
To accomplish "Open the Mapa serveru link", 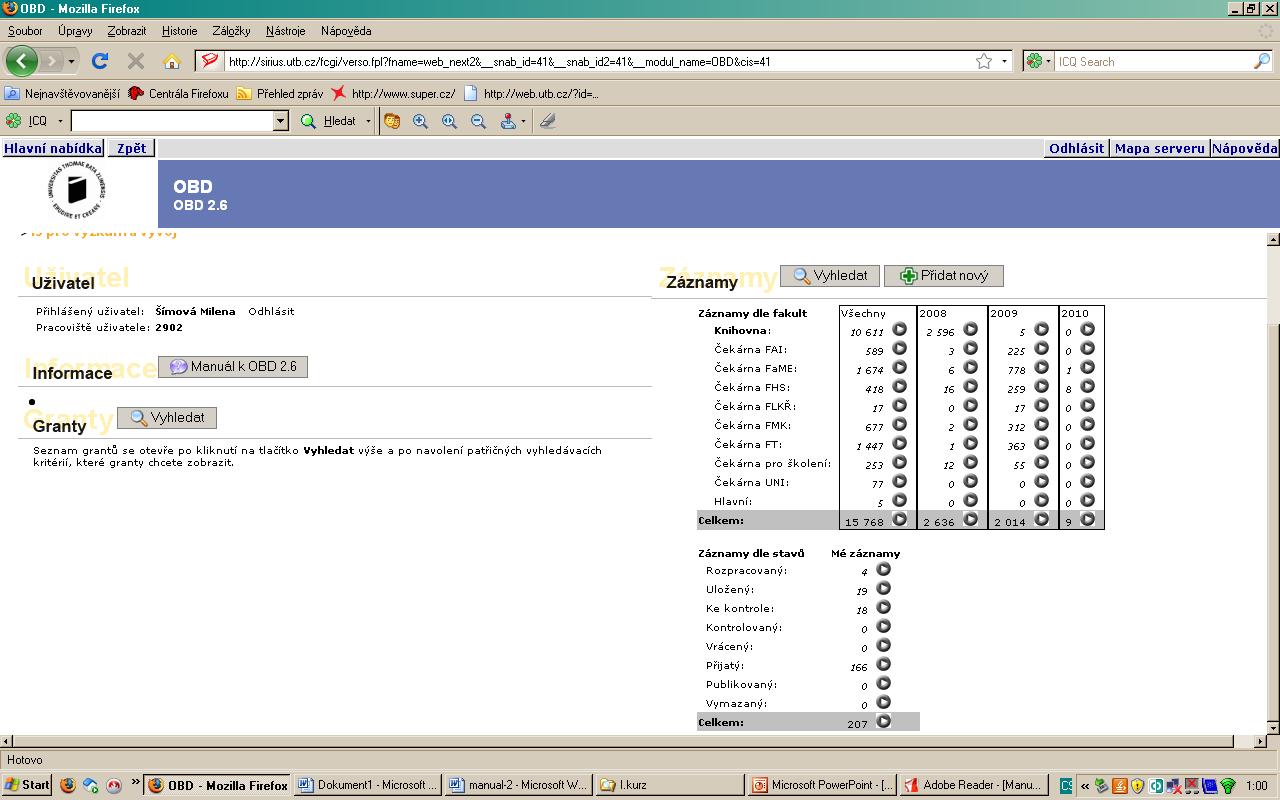I will coord(1159,148).
